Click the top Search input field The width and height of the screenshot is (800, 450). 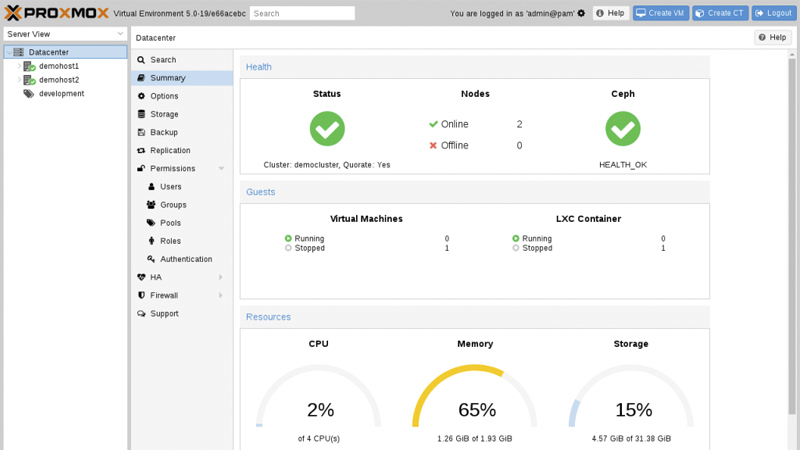(302, 13)
